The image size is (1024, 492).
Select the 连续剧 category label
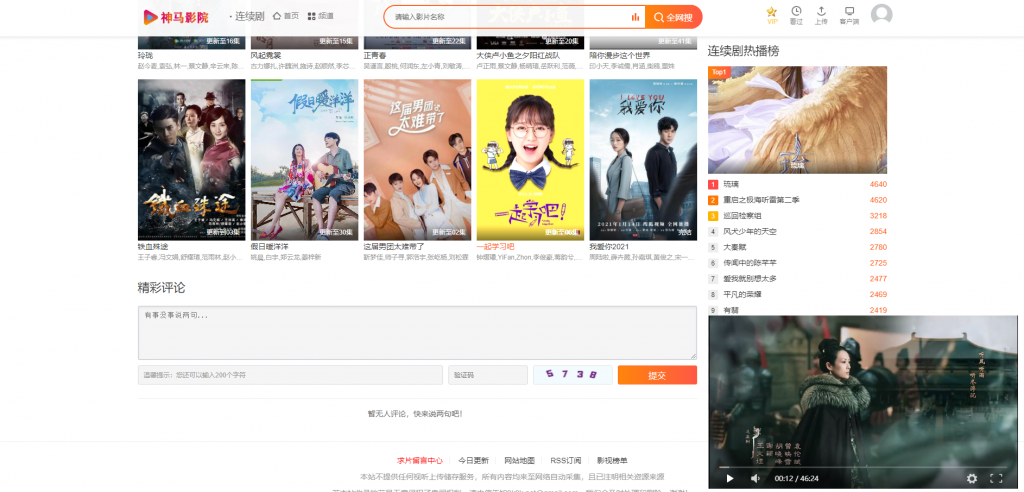point(249,16)
